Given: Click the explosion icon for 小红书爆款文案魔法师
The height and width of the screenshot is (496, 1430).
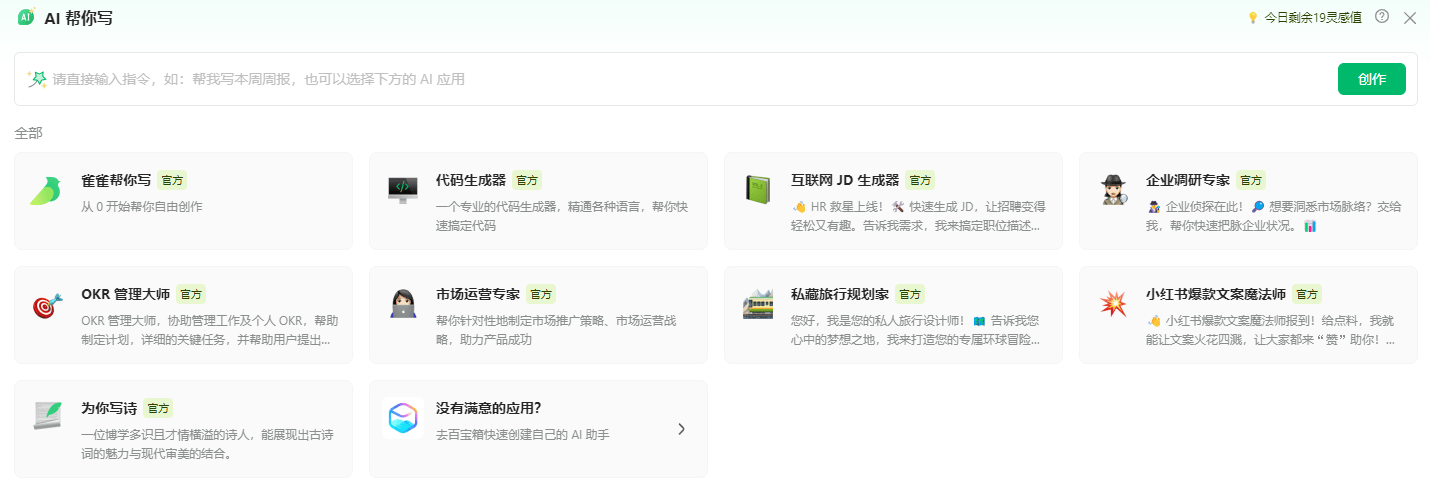Looking at the screenshot, I should point(1113,303).
